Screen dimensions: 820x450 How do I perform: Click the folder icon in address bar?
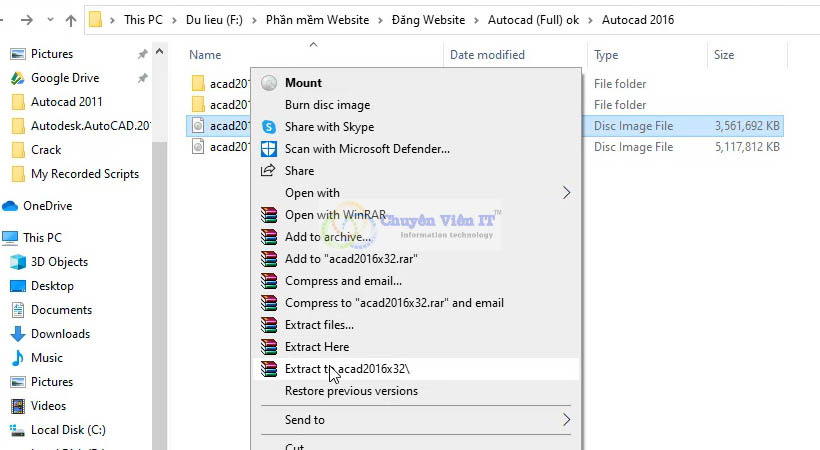(95, 20)
